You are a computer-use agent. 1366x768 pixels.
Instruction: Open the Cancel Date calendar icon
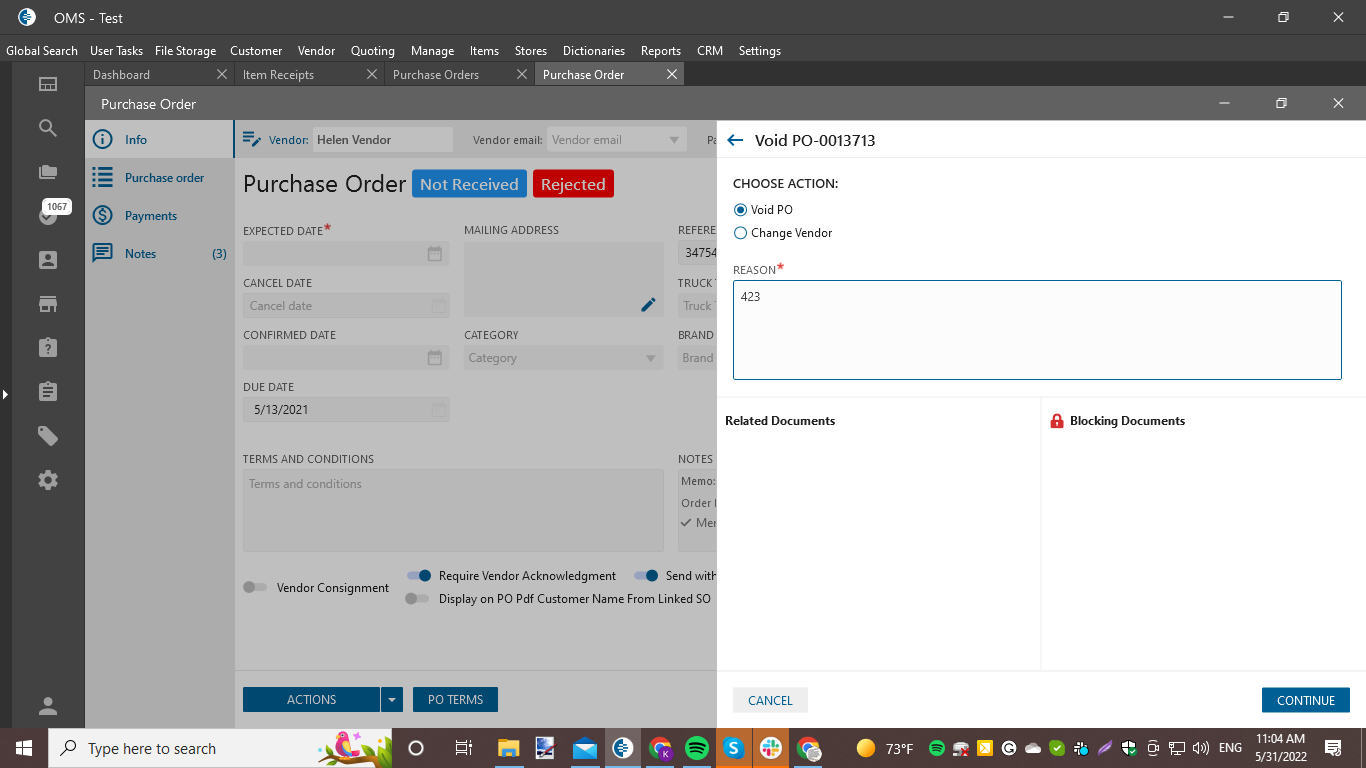tap(438, 306)
